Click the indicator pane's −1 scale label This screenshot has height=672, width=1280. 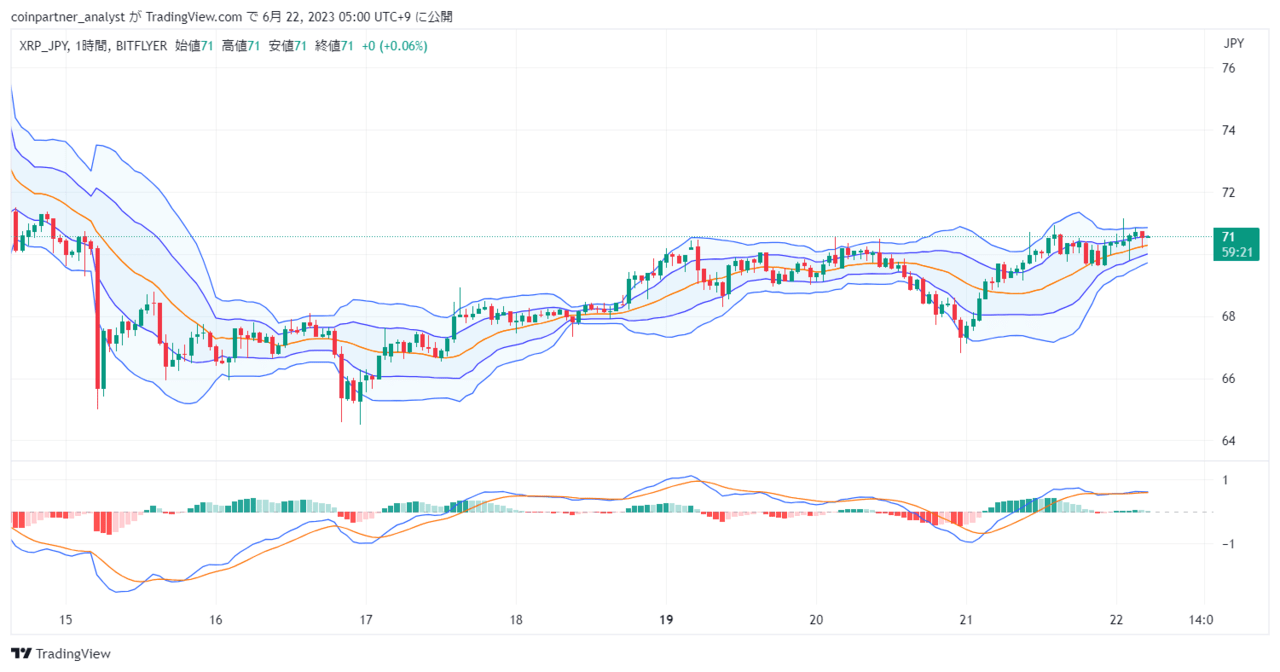[1228, 544]
